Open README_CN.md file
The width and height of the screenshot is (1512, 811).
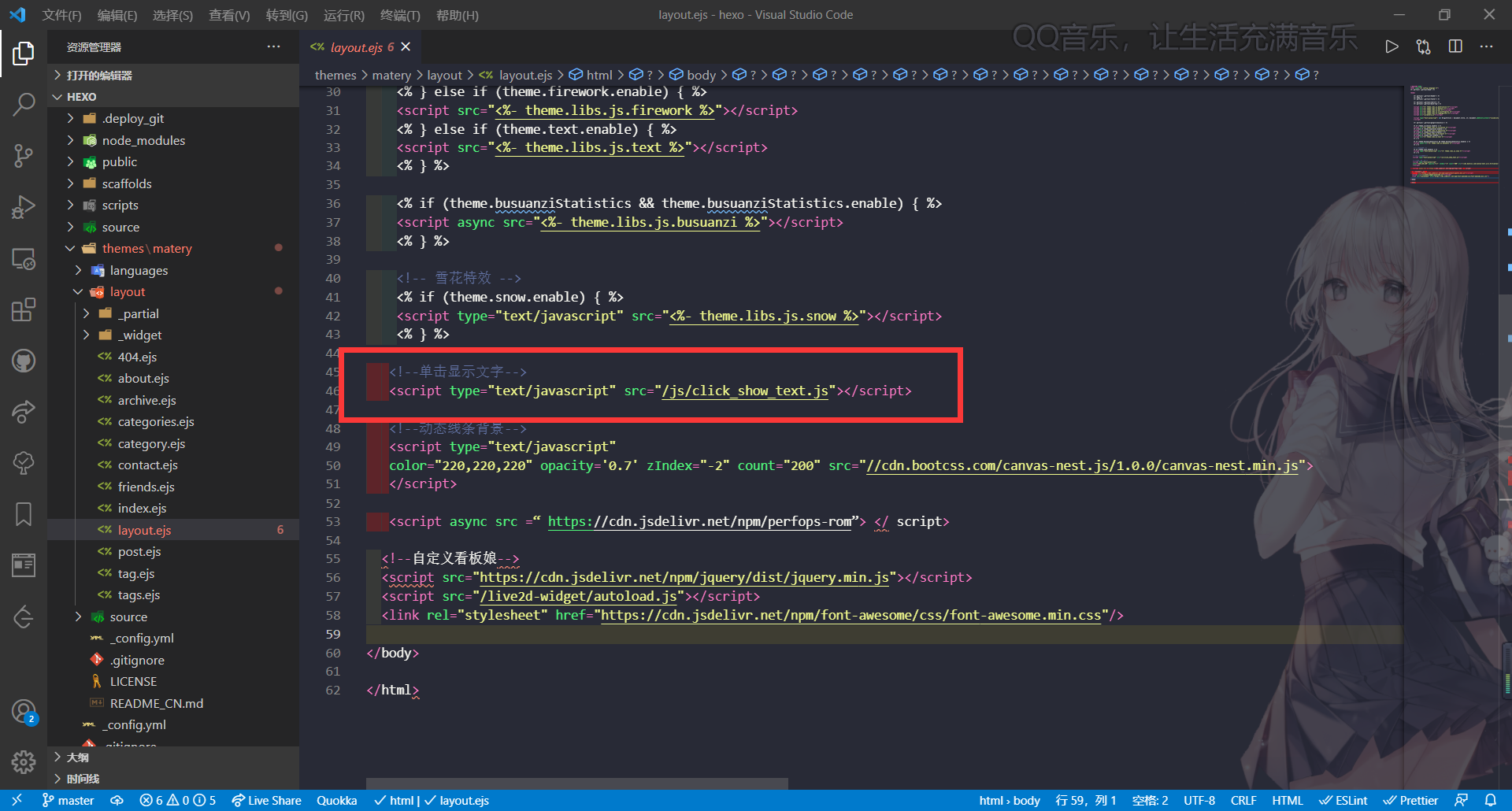[x=173, y=703]
